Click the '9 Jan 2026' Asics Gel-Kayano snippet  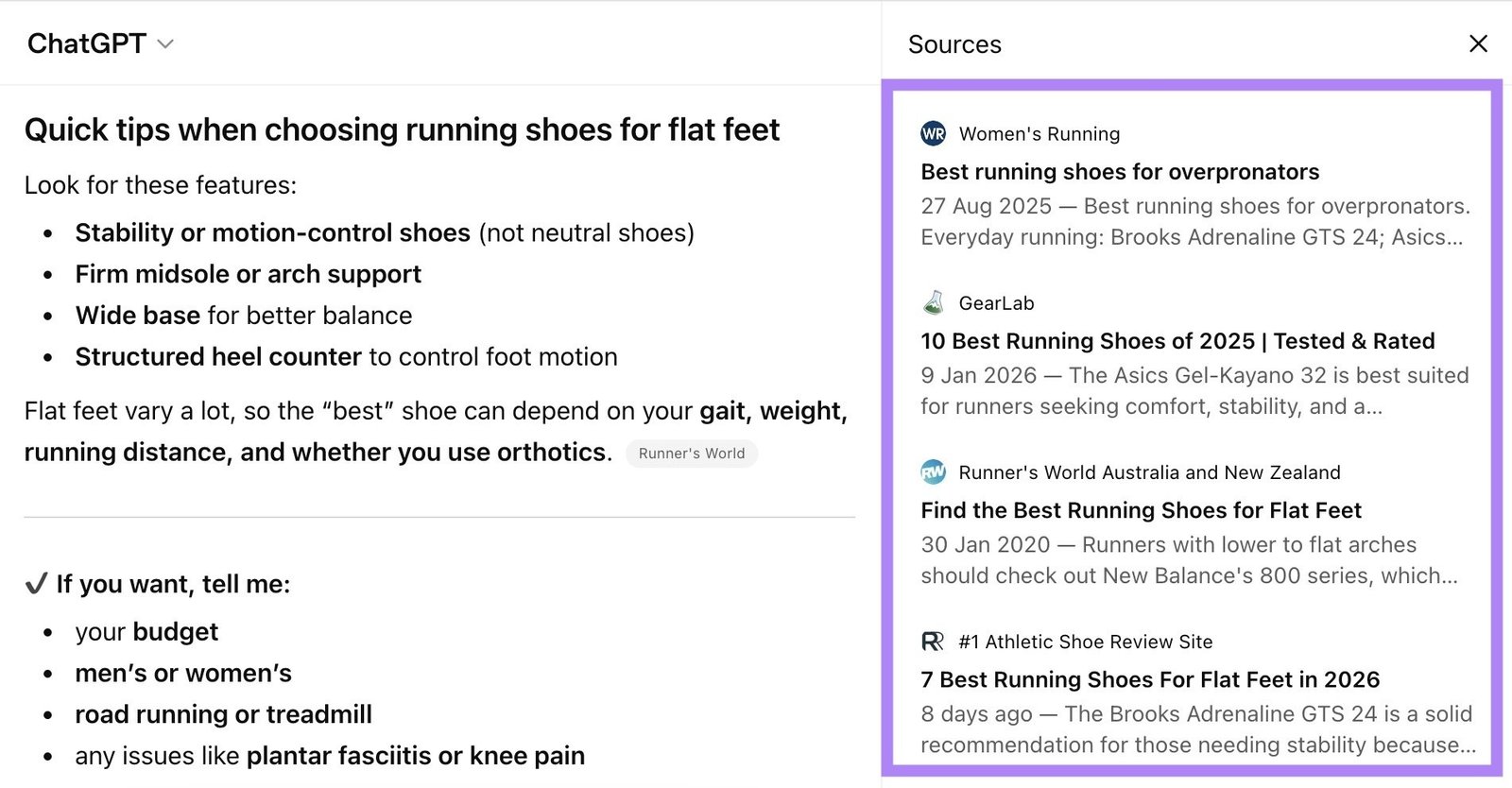[x=1194, y=390]
